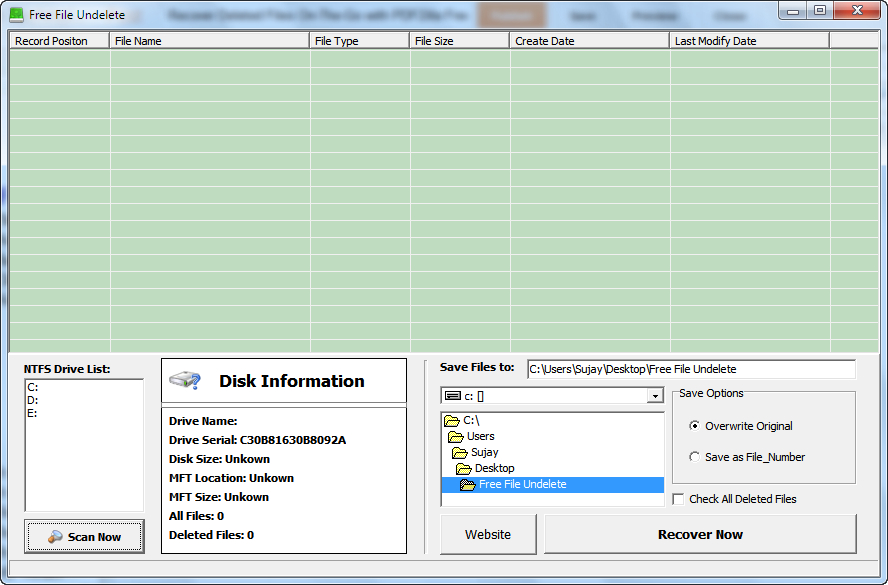Screen dimensions: 888x585
Task: Click the Recover Now button
Action: (x=700, y=534)
